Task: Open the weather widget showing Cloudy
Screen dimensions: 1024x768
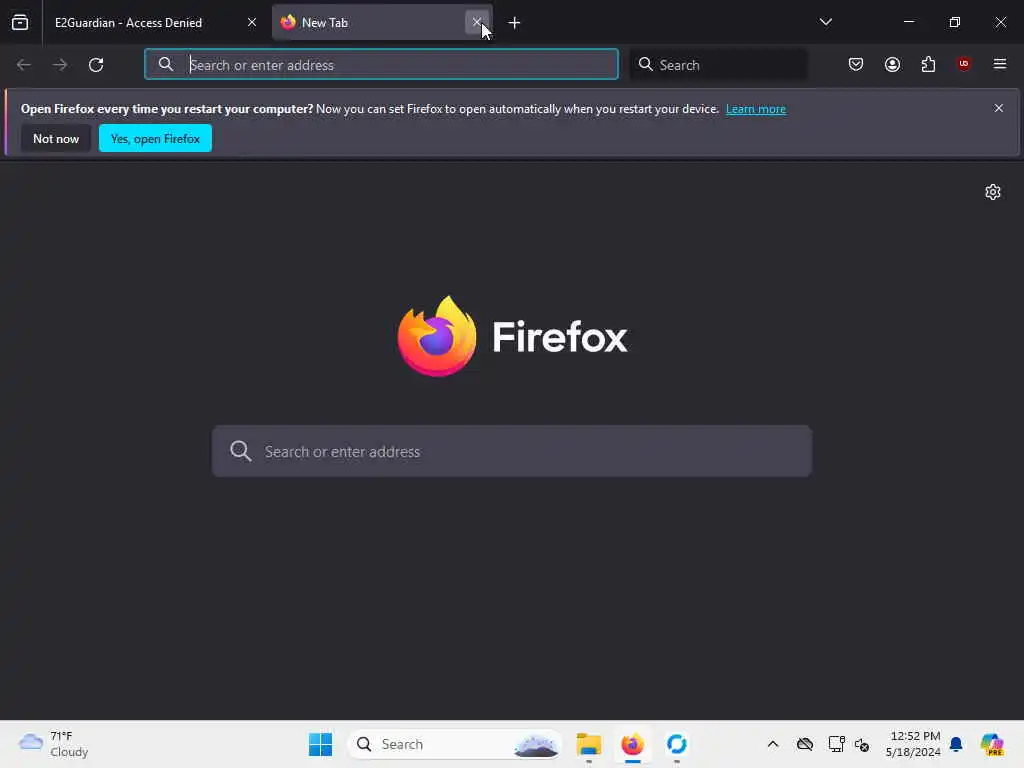Action: point(54,744)
